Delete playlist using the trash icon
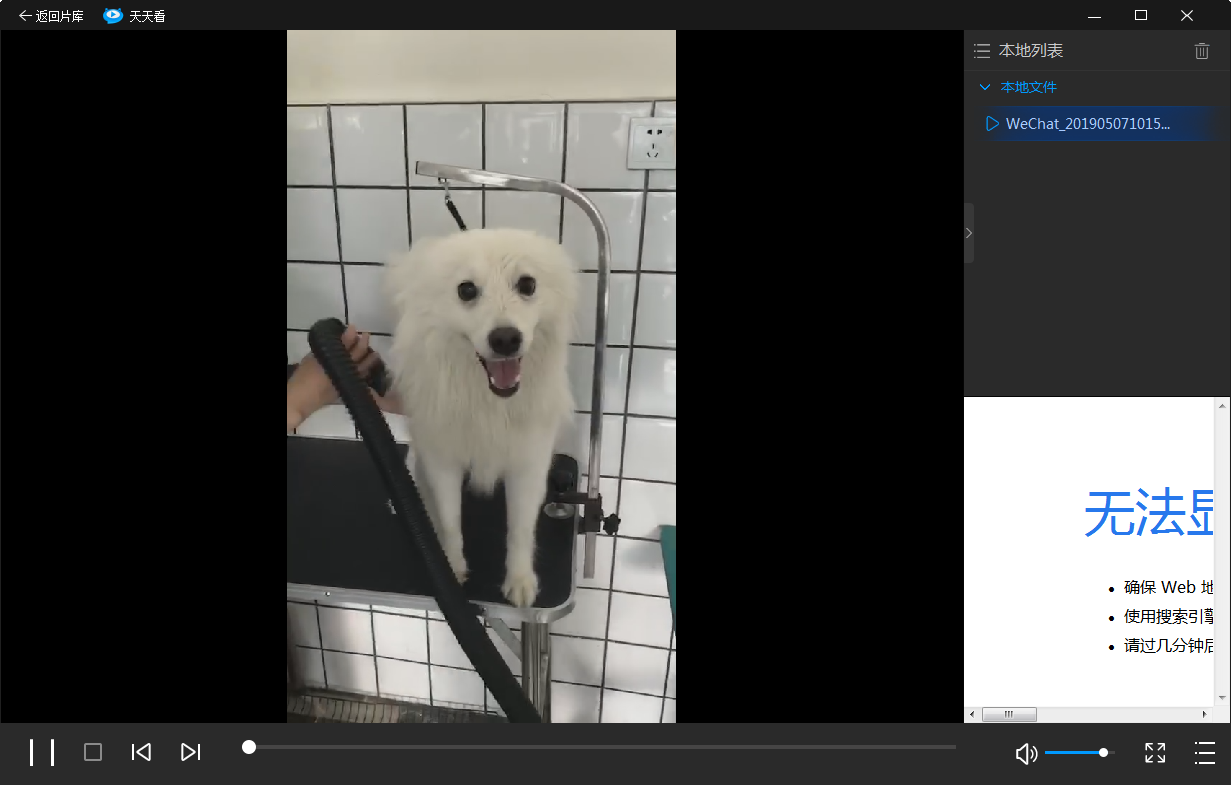 click(1202, 51)
